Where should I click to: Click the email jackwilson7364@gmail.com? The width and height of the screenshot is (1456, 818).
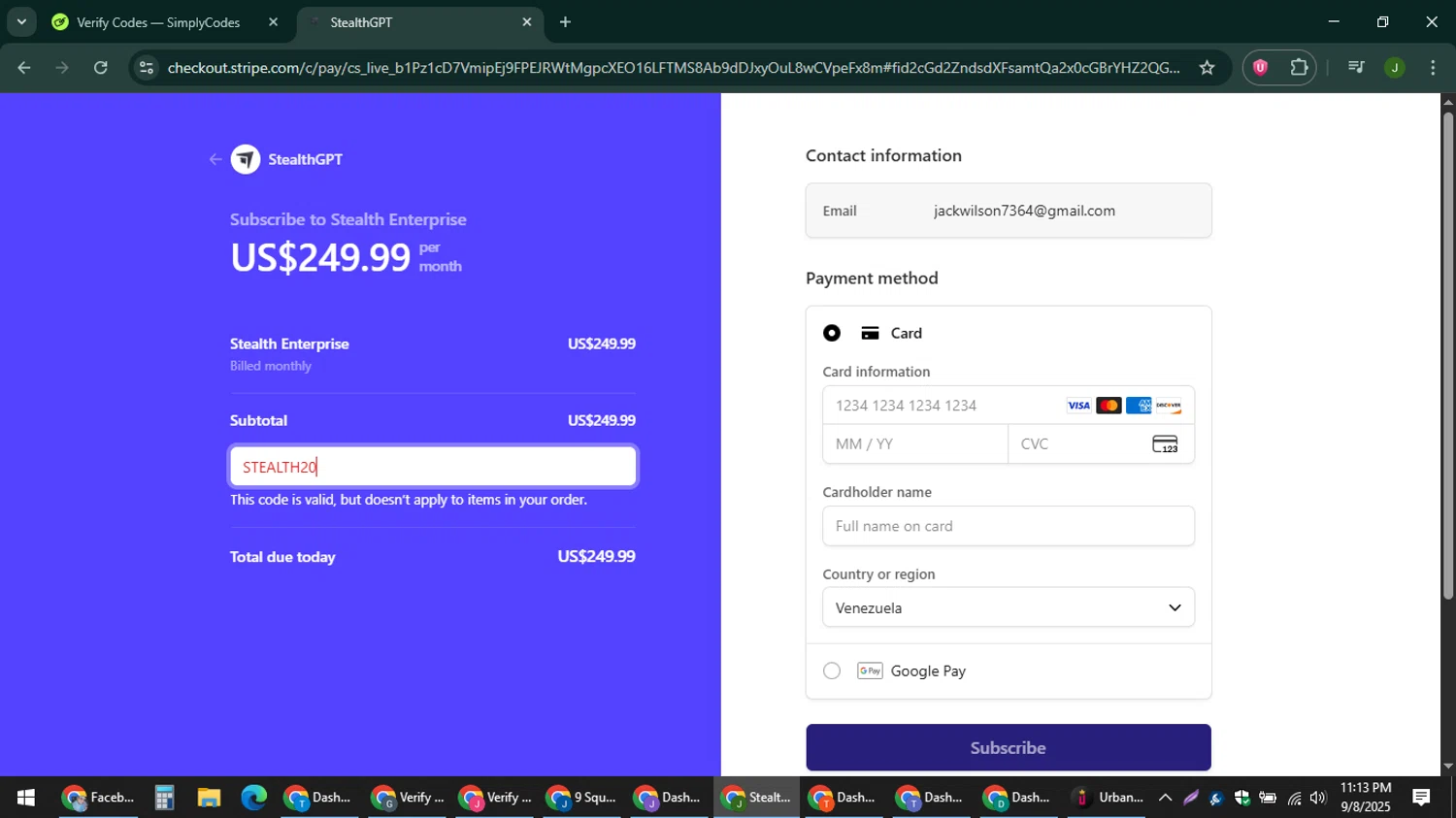[x=1024, y=211]
